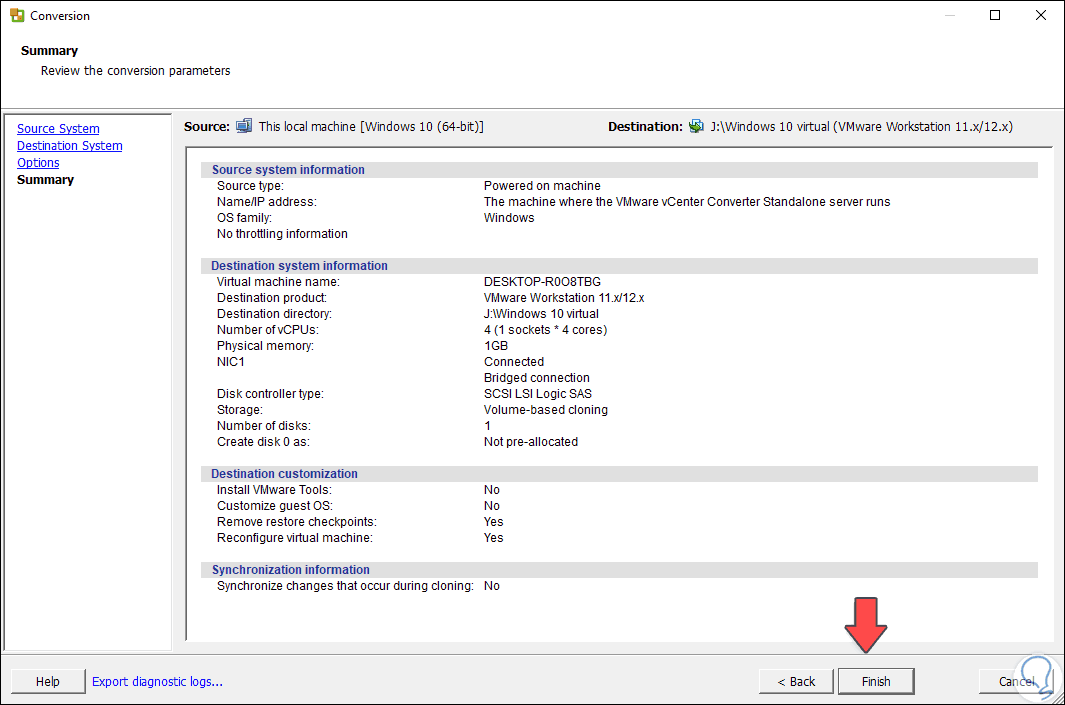Click the Help button
The width and height of the screenshot is (1065, 705).
coord(48,681)
